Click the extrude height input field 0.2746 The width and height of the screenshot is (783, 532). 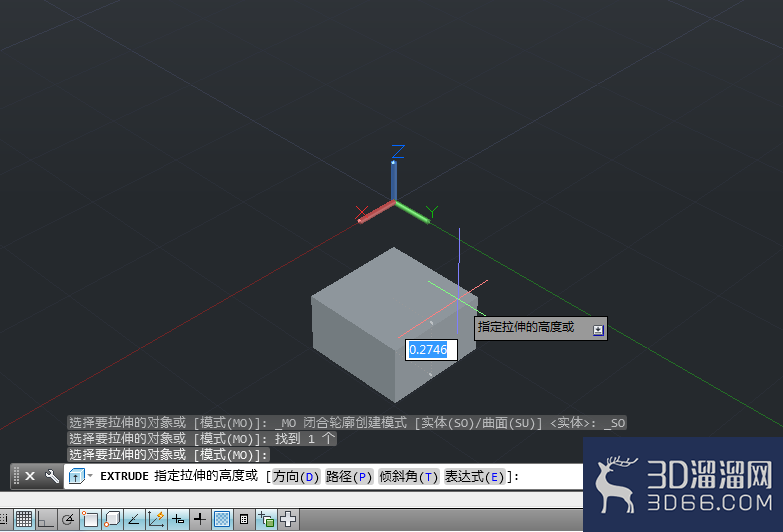tap(431, 350)
